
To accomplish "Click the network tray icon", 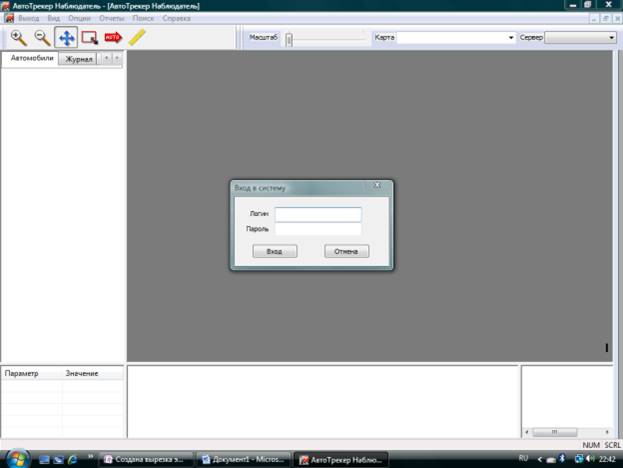I will pyautogui.click(x=579, y=459).
